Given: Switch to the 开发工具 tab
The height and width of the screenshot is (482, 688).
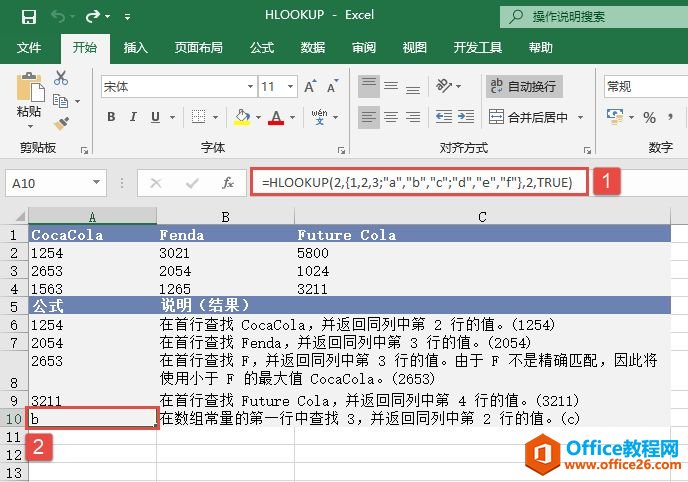Looking at the screenshot, I should (x=478, y=47).
